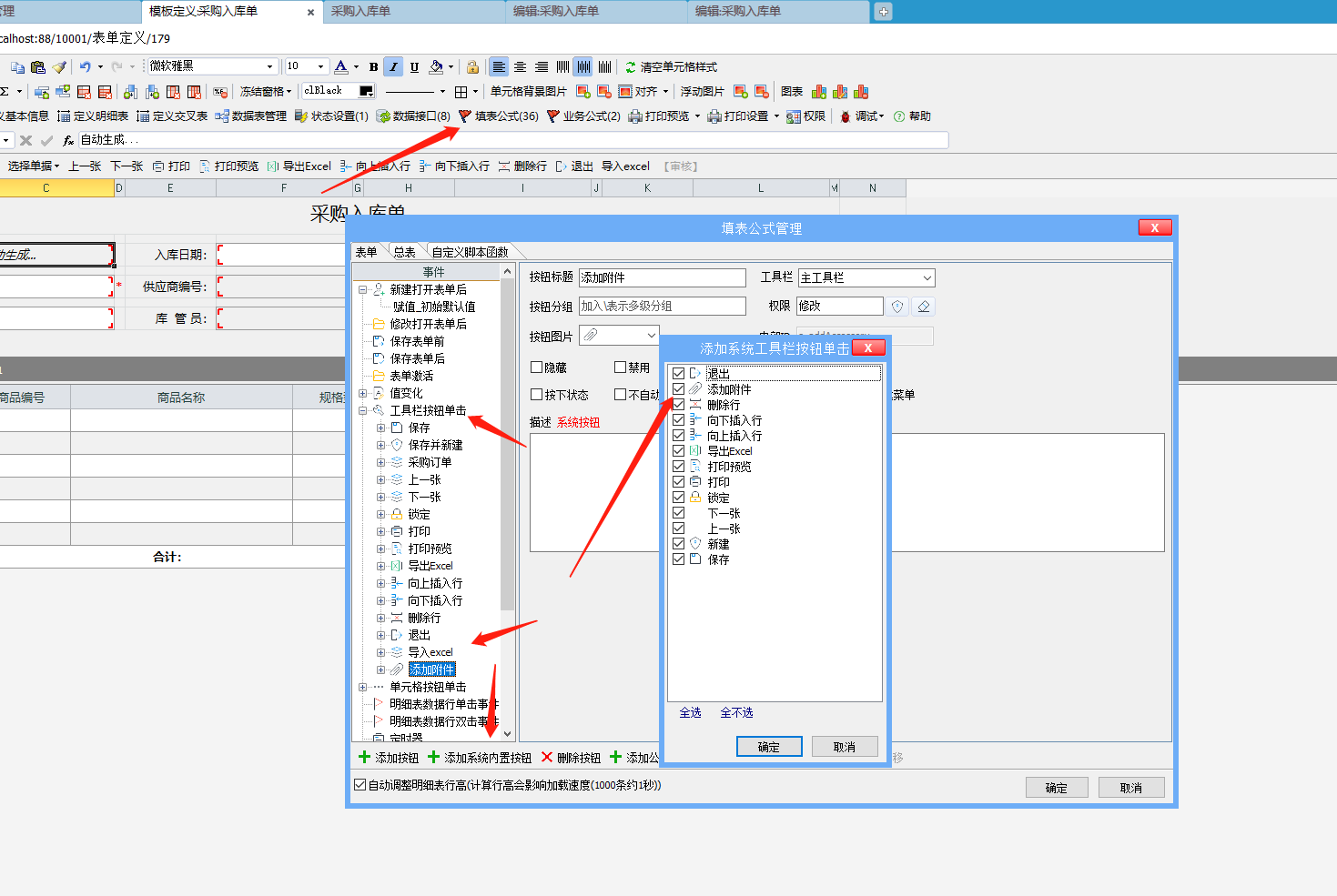Click the lock cell icon
Viewport: 1337px width, 896px height.
pos(472,66)
